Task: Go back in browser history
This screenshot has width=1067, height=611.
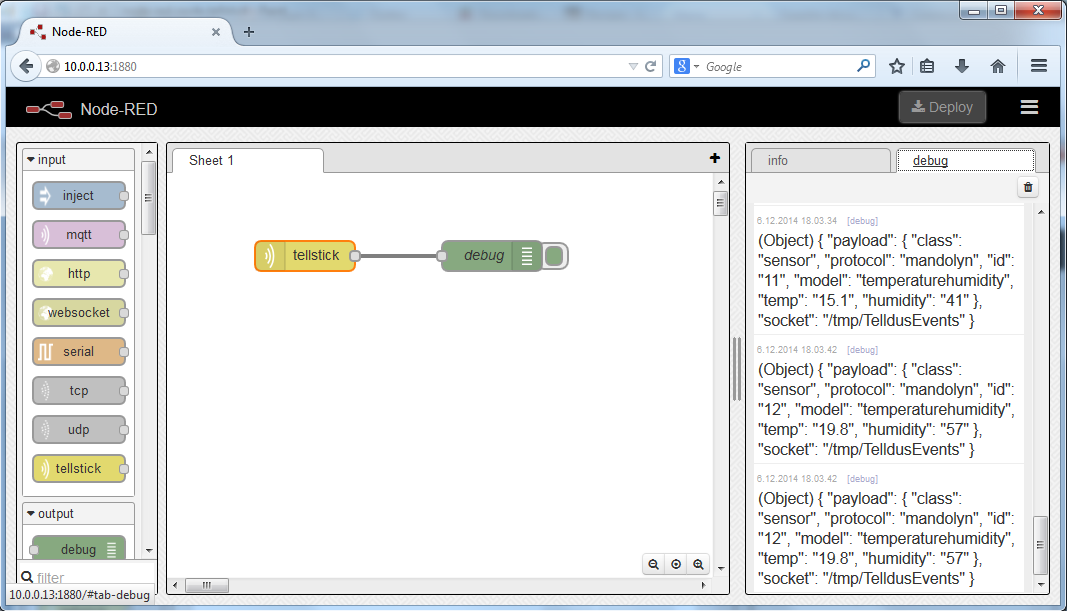Action: click(26, 66)
